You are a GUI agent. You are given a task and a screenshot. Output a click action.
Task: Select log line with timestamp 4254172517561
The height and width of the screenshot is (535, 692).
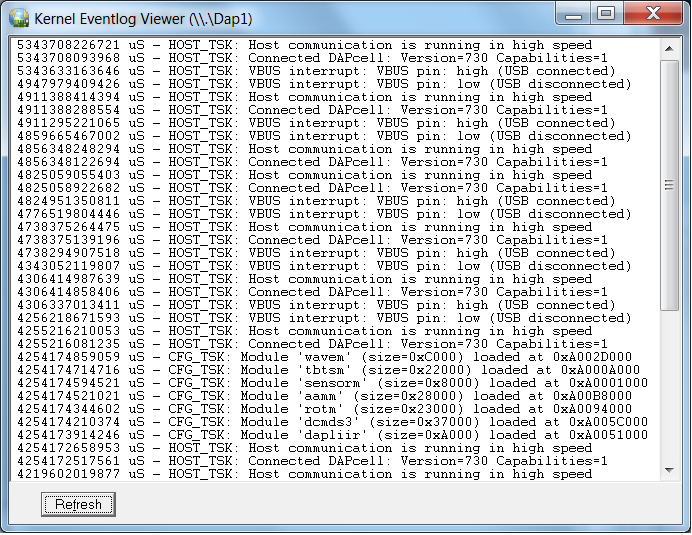coord(312,461)
